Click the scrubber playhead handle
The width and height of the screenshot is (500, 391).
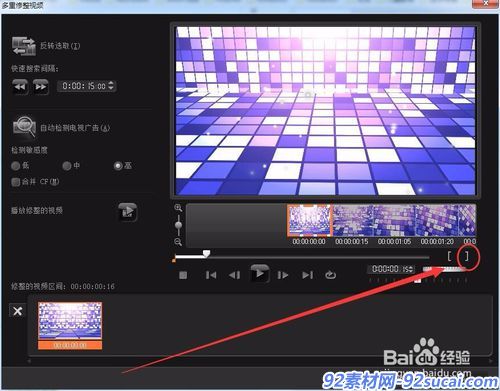[207, 254]
